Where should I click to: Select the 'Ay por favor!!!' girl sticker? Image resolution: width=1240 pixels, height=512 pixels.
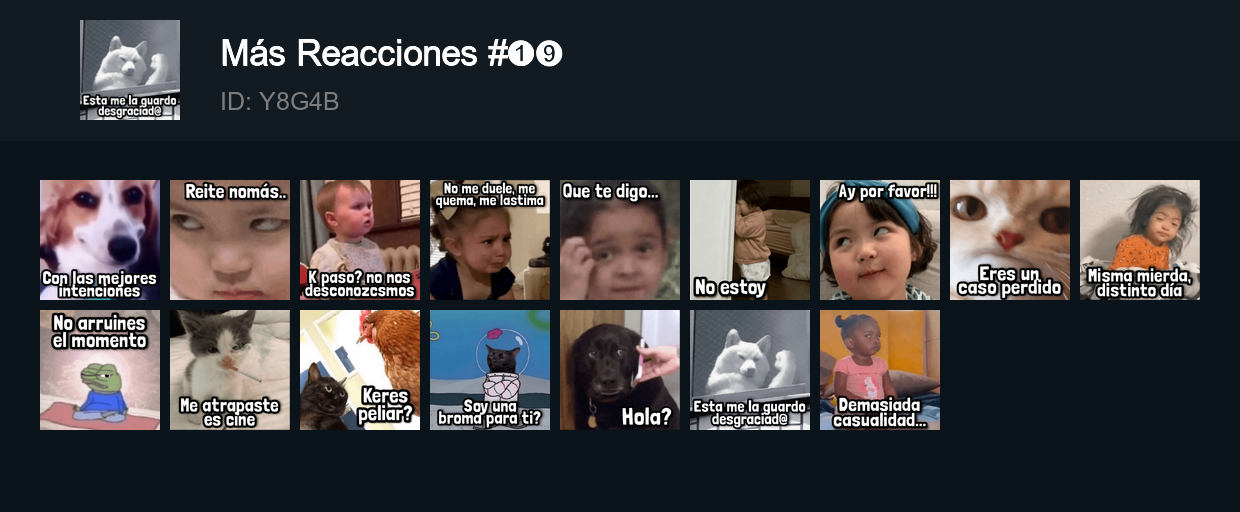point(880,240)
